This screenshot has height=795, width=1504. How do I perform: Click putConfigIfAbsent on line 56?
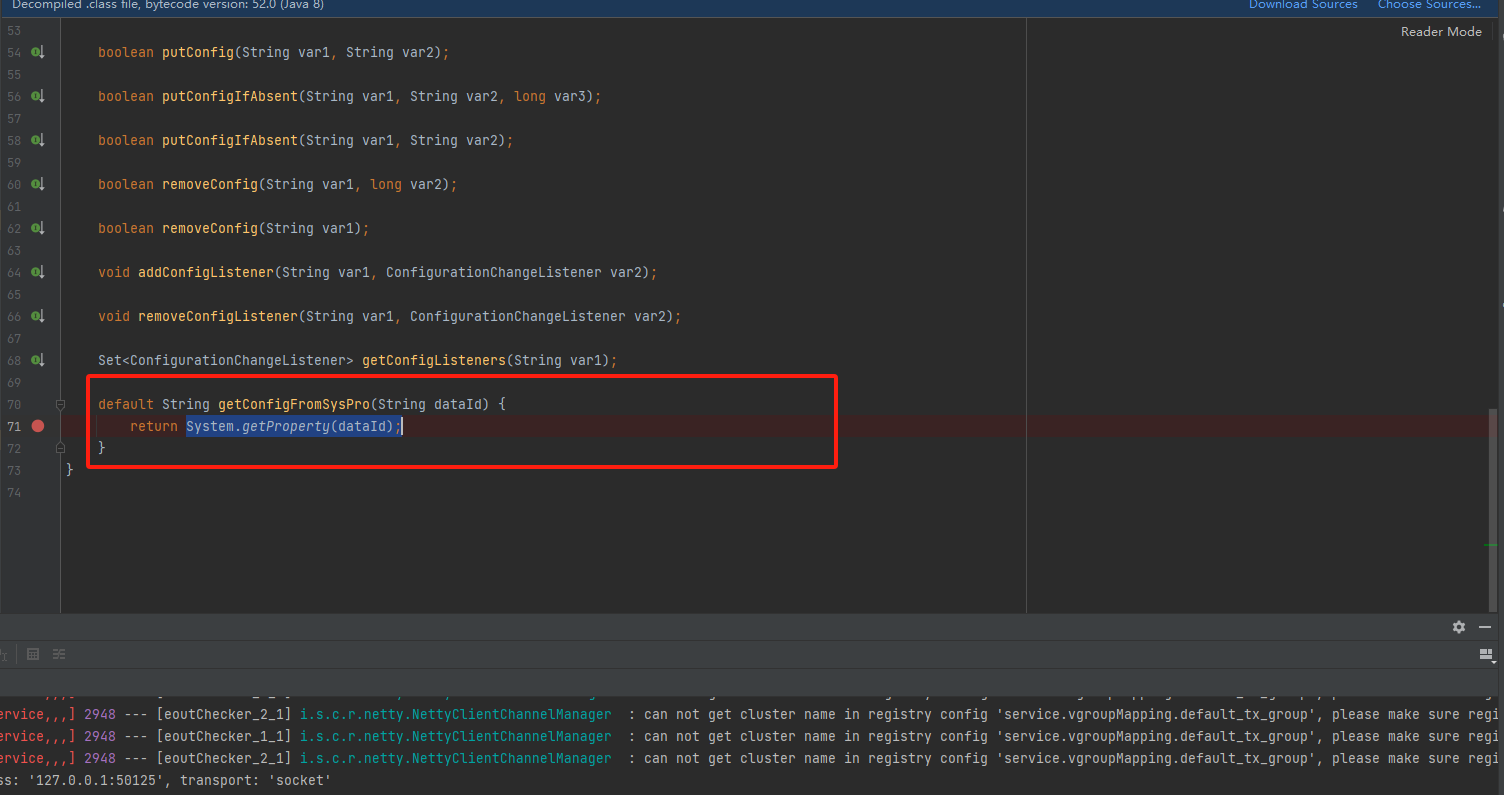pyautogui.click(x=230, y=96)
